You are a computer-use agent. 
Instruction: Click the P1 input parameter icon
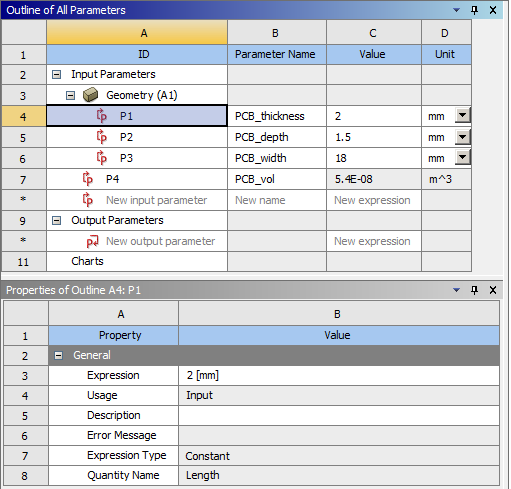(101, 116)
